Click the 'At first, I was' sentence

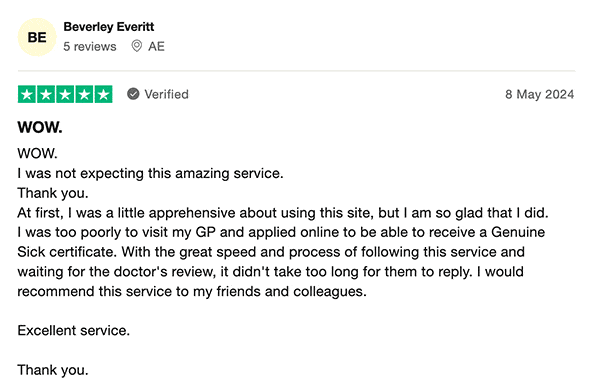tap(283, 213)
